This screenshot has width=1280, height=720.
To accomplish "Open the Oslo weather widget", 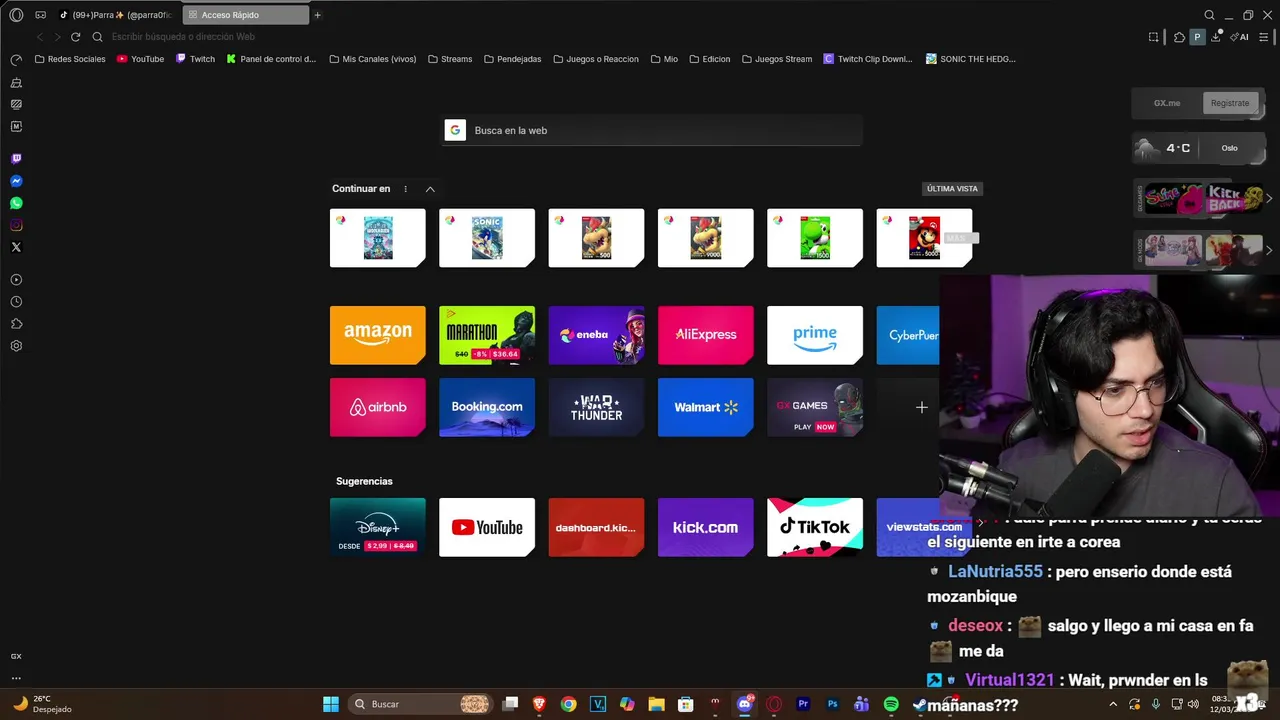I will [1199, 148].
